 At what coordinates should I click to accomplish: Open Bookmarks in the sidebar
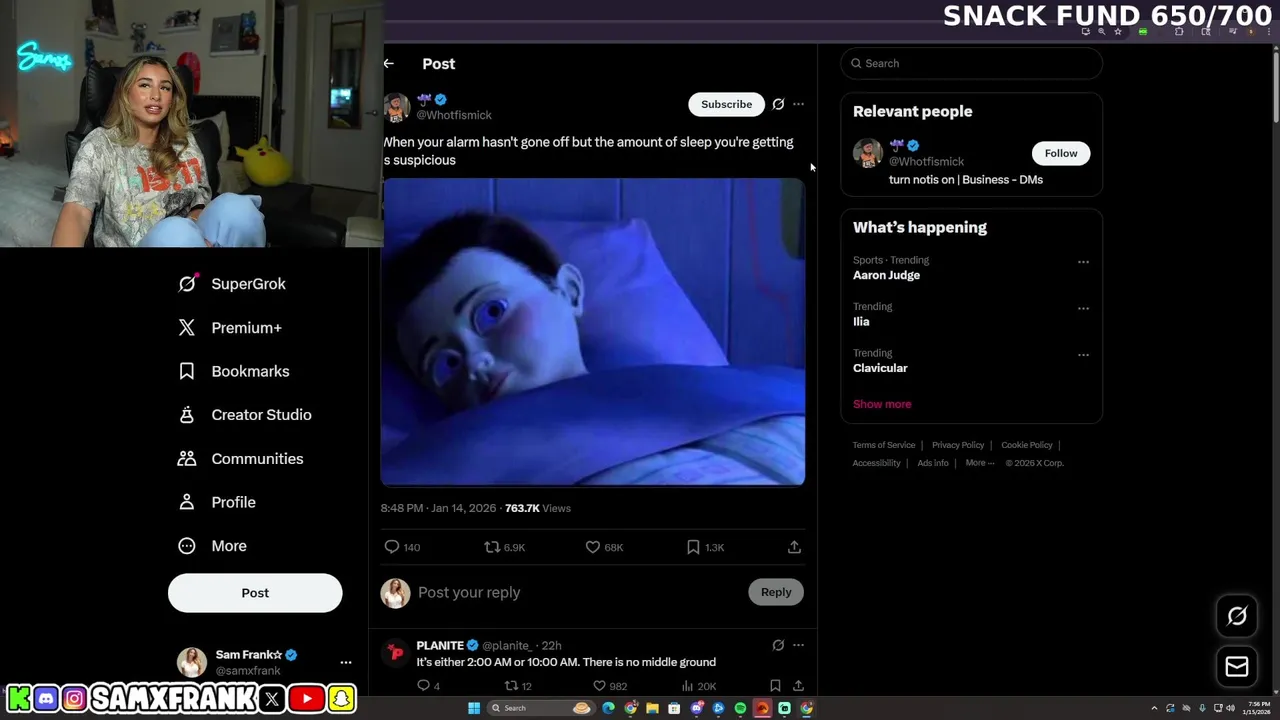pyautogui.click(x=234, y=371)
